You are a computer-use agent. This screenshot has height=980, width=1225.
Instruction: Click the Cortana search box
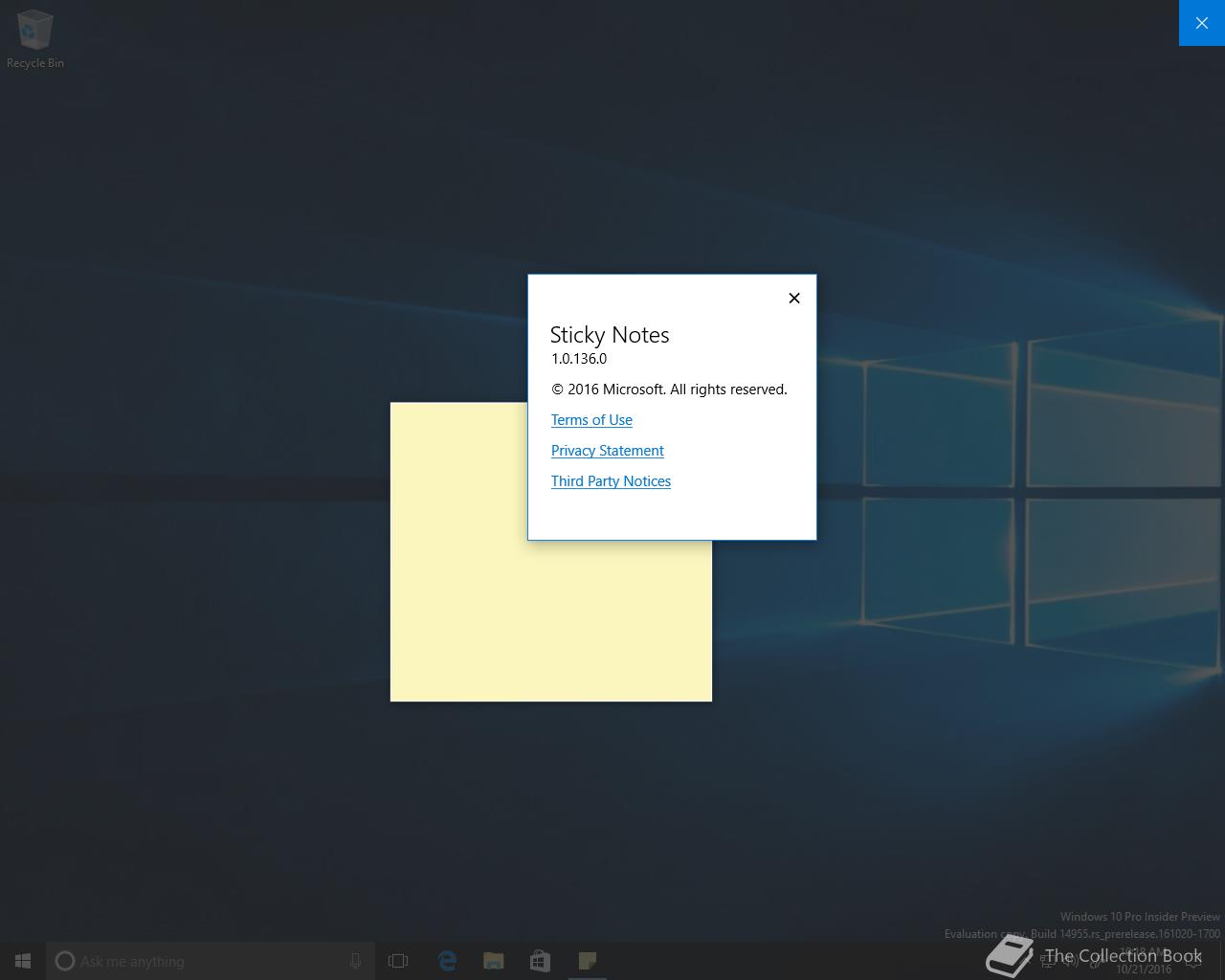(211, 961)
